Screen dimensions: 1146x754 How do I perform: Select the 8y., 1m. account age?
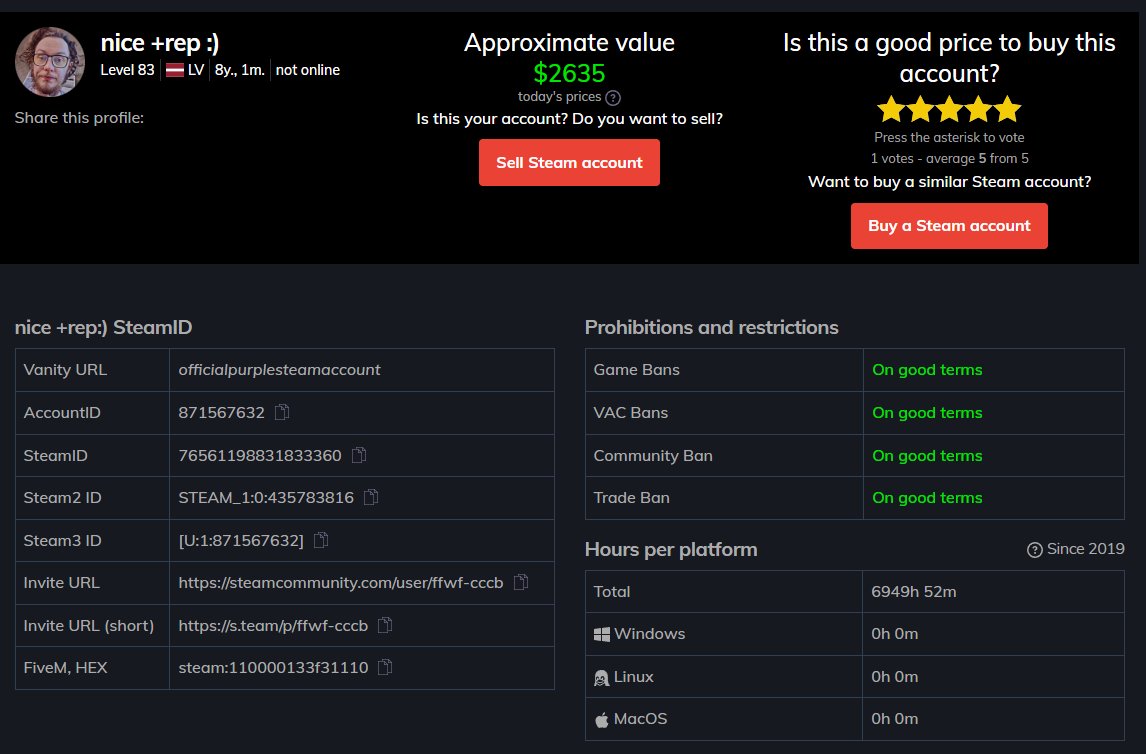coord(240,70)
